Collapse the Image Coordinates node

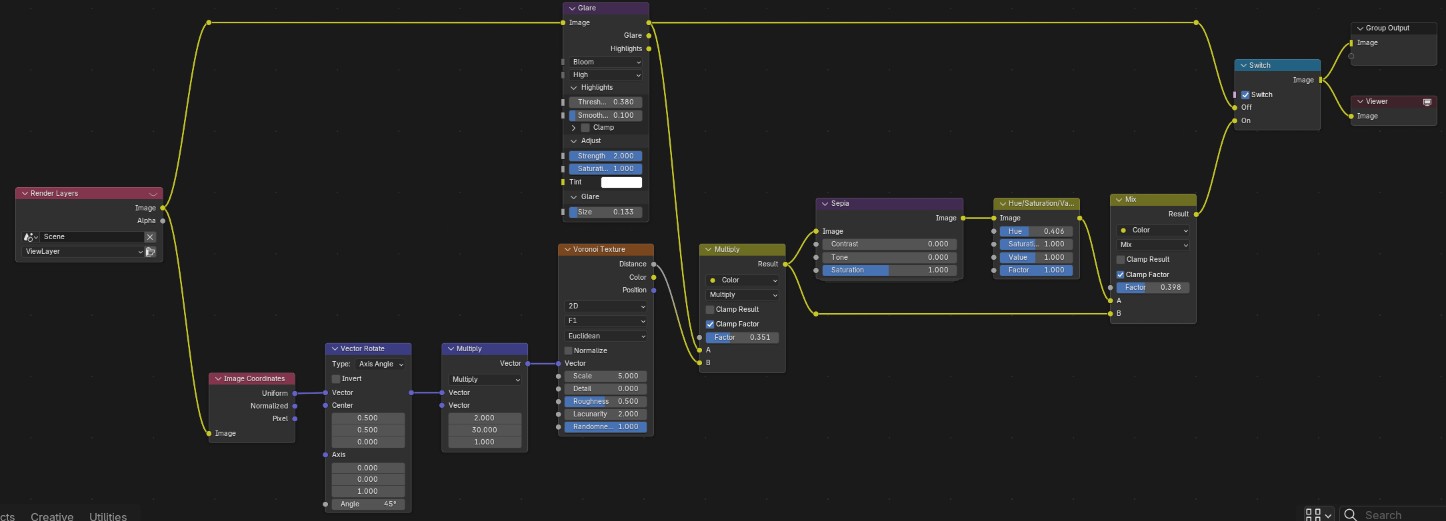click(x=217, y=379)
